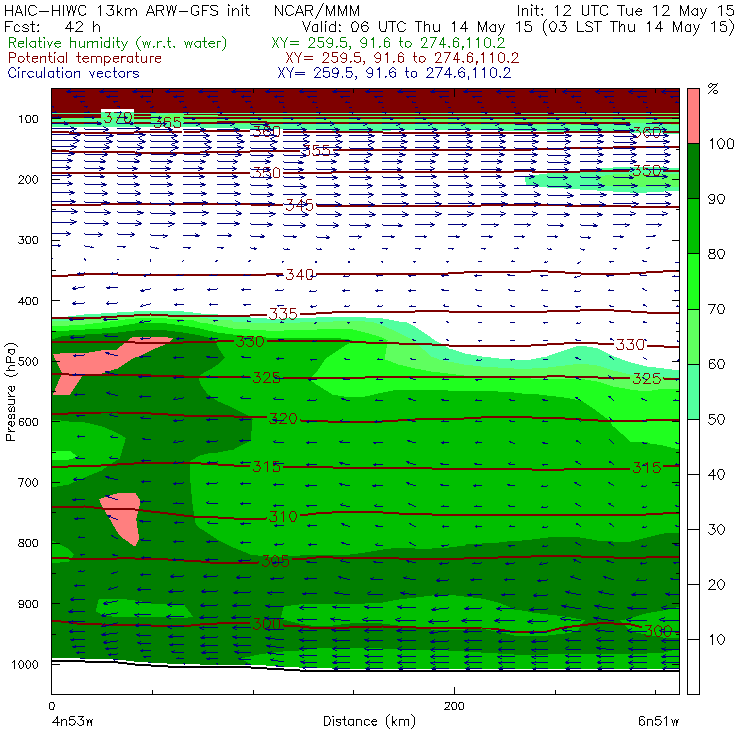
Task: Click the pink saturated blob near 750 hPa
Action: click(122, 517)
